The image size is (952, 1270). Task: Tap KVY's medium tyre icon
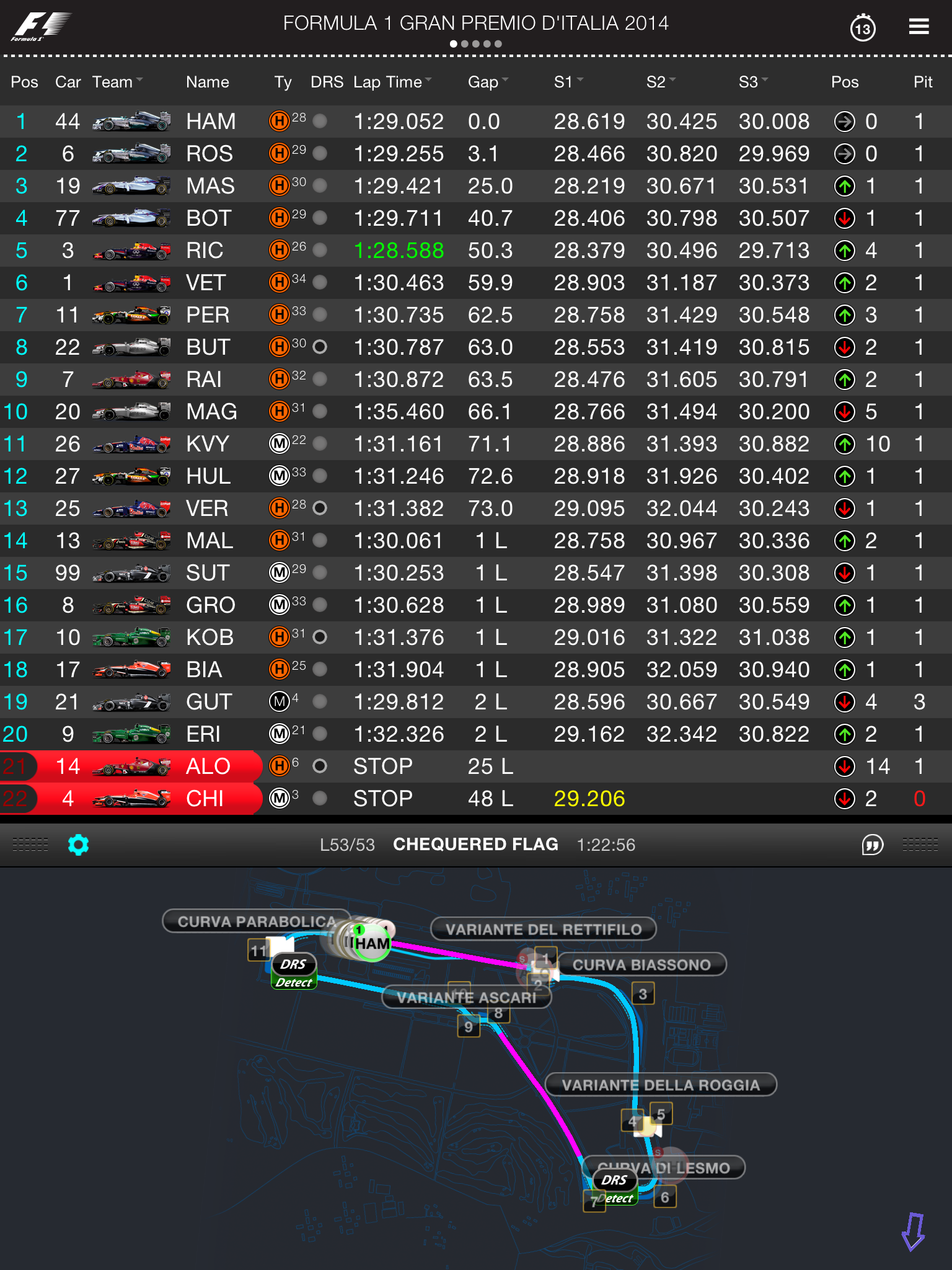tap(280, 443)
